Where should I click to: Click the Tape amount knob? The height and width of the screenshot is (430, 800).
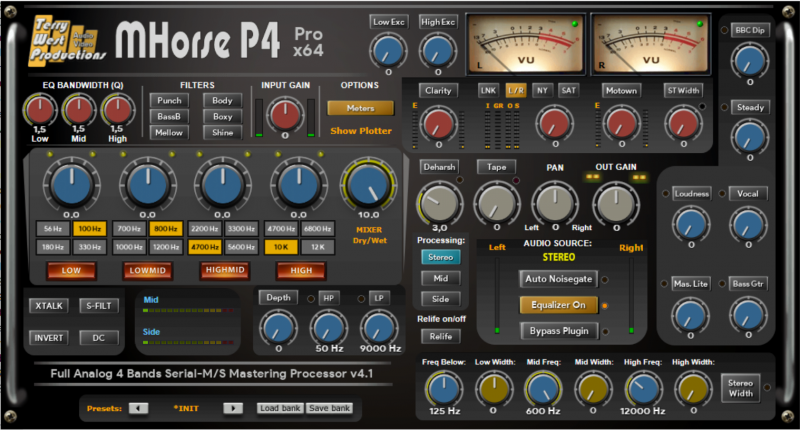(496, 203)
